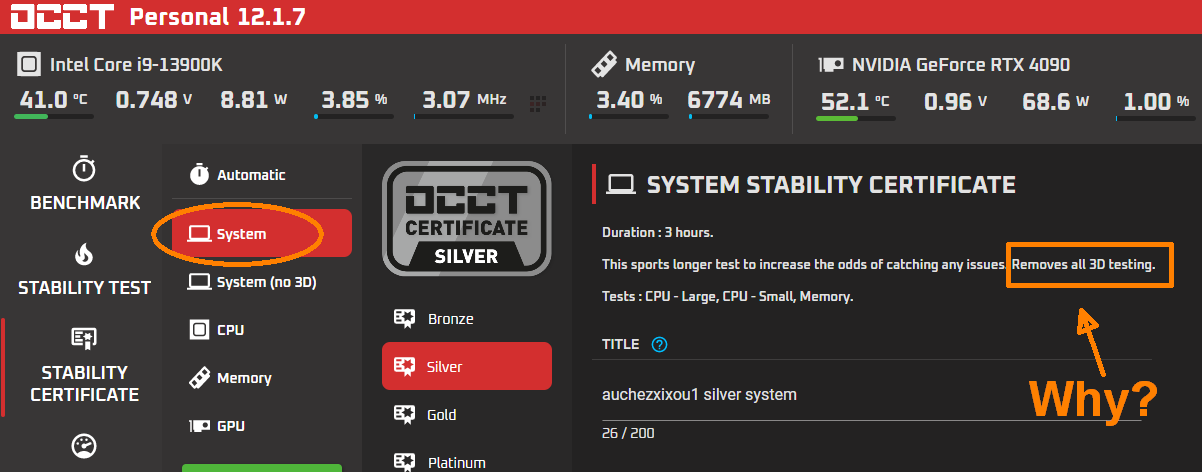Click the CPU frequency 3.07 MHz reading
Viewport: 1202px width, 472px height.
pyautogui.click(x=464, y=100)
